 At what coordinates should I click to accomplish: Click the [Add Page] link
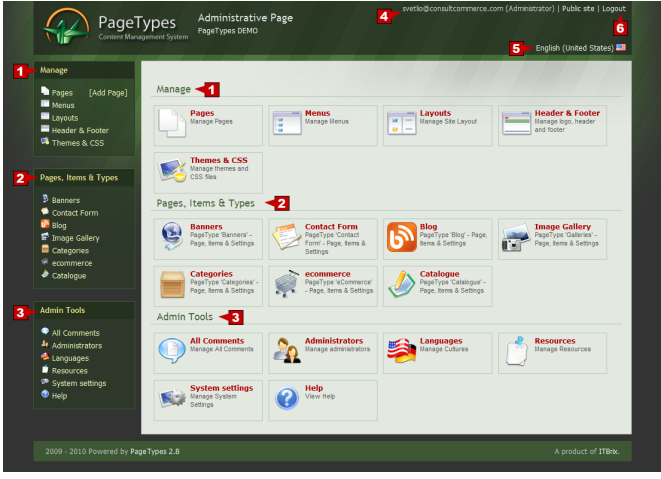[108, 93]
